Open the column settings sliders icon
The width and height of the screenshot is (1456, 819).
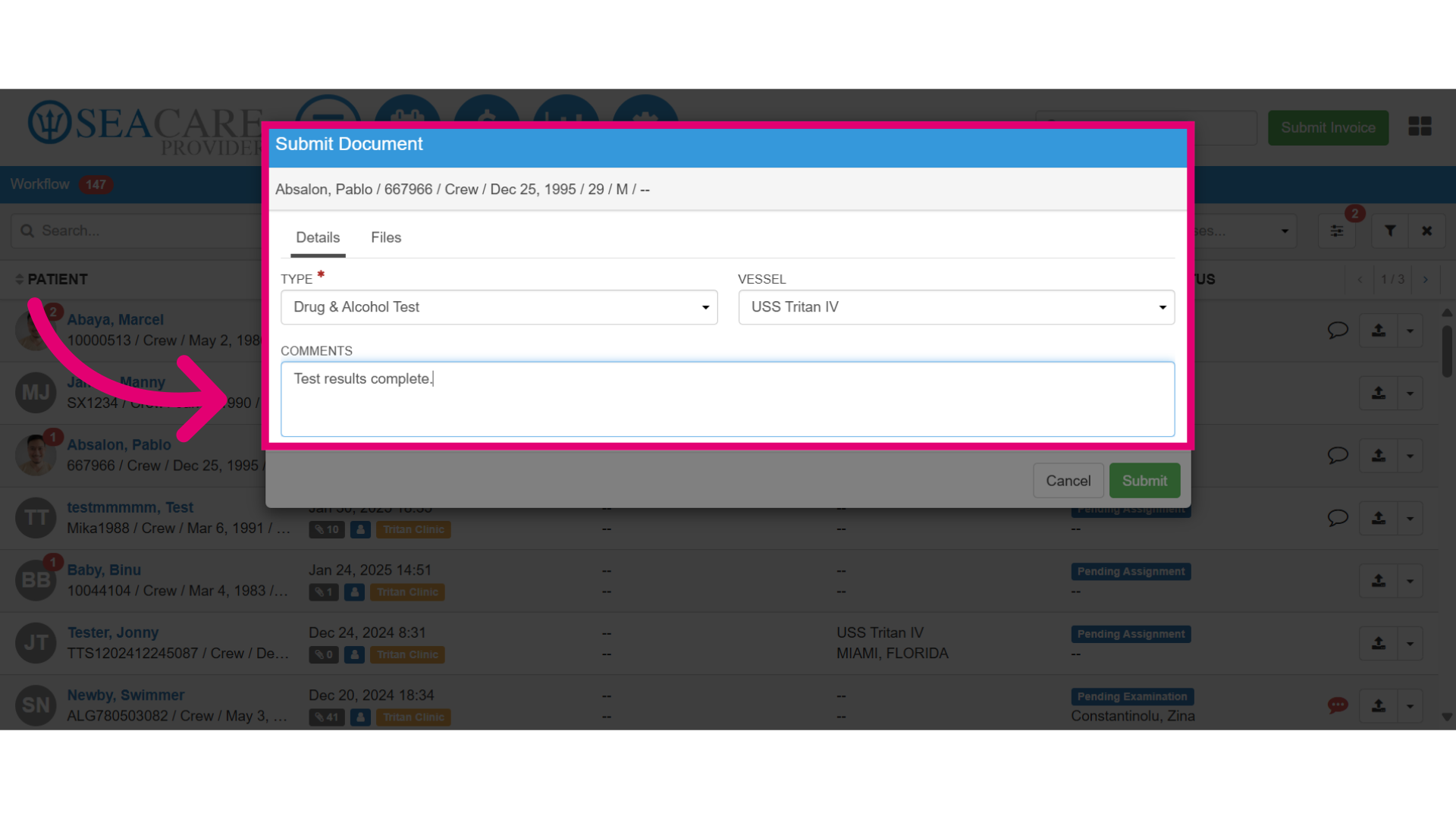[x=1337, y=231]
